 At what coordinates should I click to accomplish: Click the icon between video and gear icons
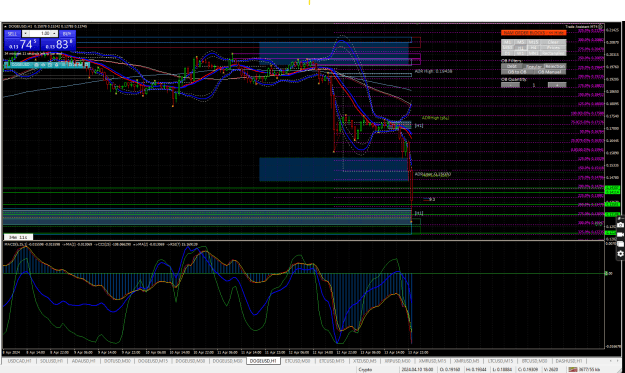[x=621, y=244]
